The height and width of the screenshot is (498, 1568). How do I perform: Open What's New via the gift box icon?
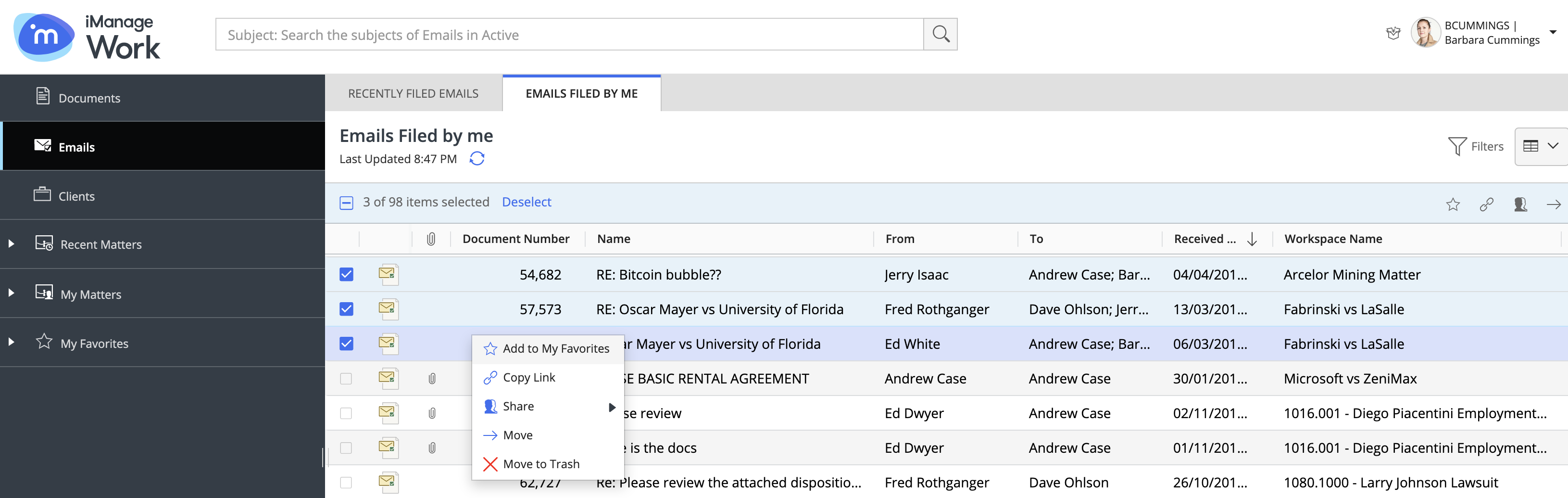(1394, 33)
